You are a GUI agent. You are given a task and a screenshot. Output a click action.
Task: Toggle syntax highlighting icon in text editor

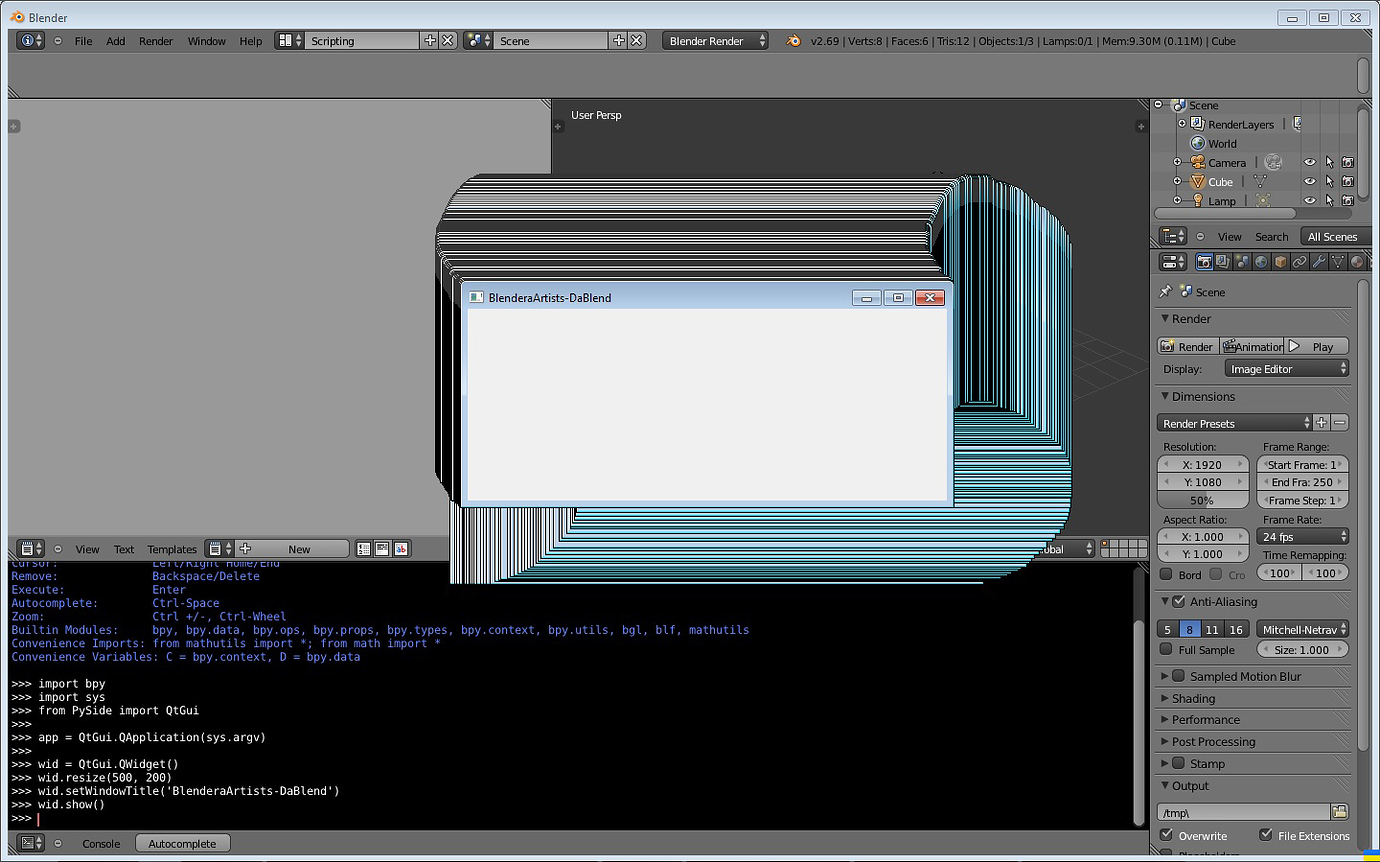tap(401, 549)
